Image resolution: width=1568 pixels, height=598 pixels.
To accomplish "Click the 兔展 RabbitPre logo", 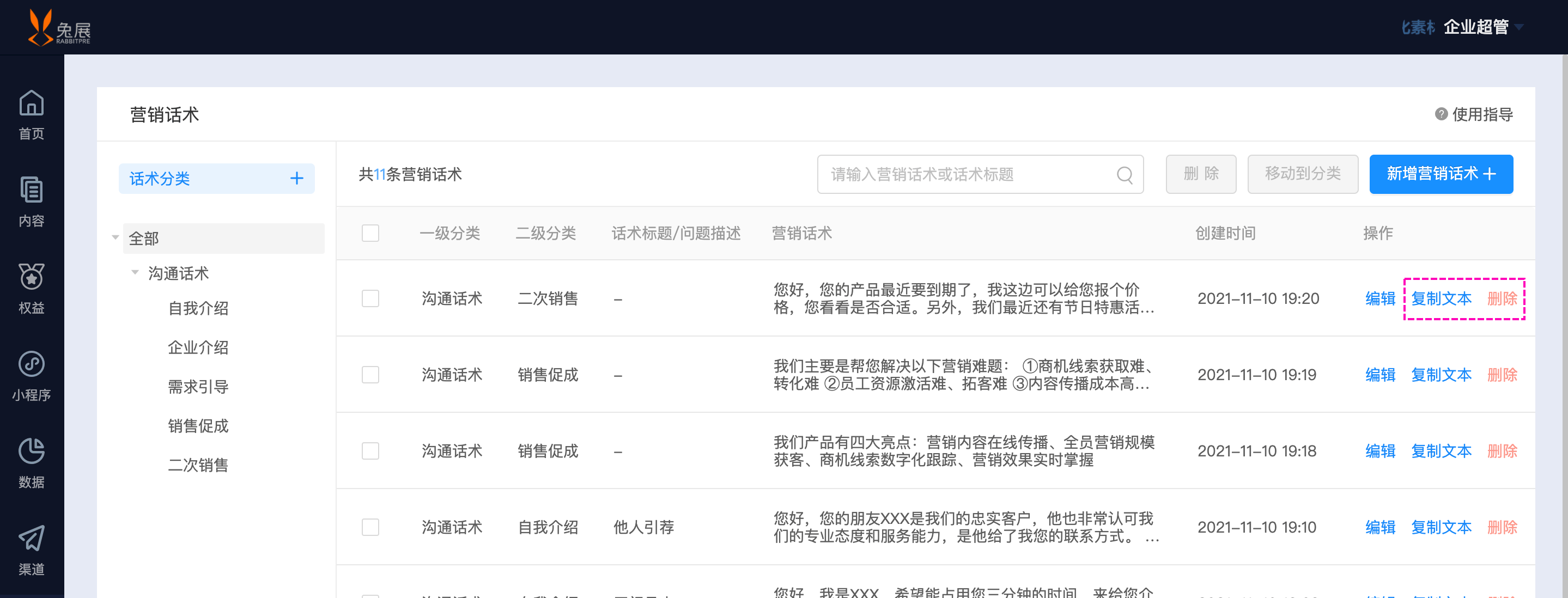I will (59, 27).
